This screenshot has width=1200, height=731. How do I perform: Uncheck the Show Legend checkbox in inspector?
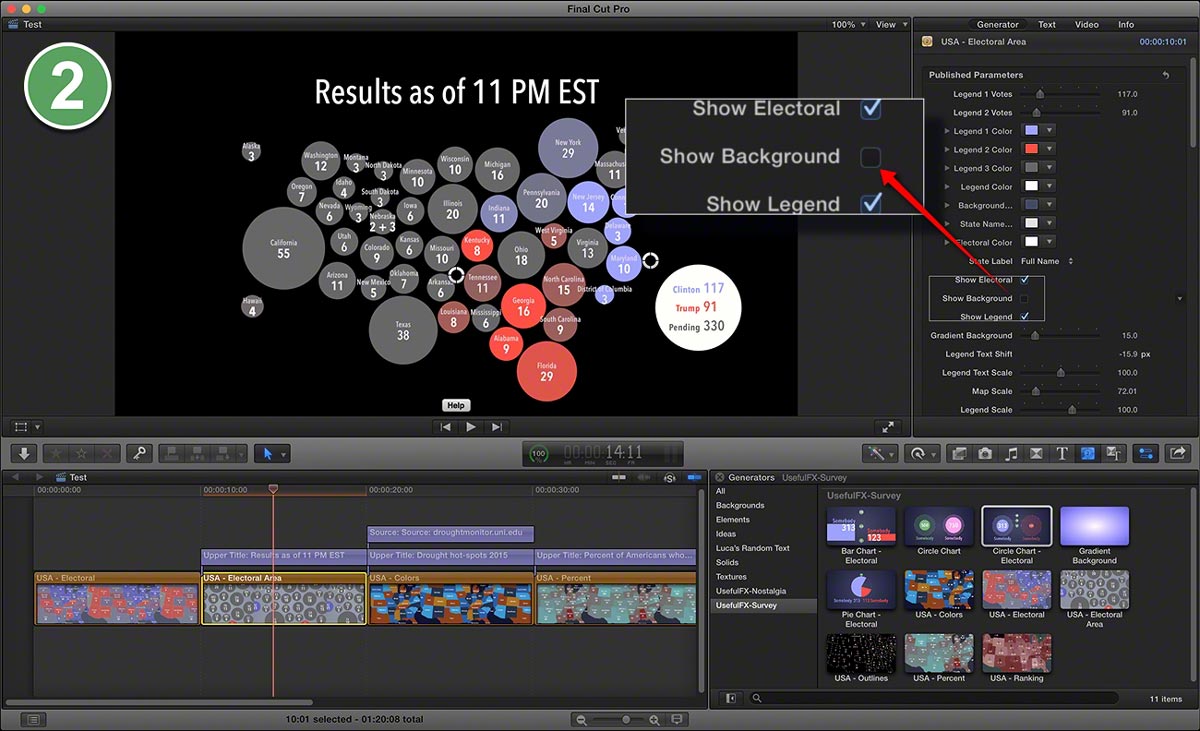click(x=1024, y=317)
